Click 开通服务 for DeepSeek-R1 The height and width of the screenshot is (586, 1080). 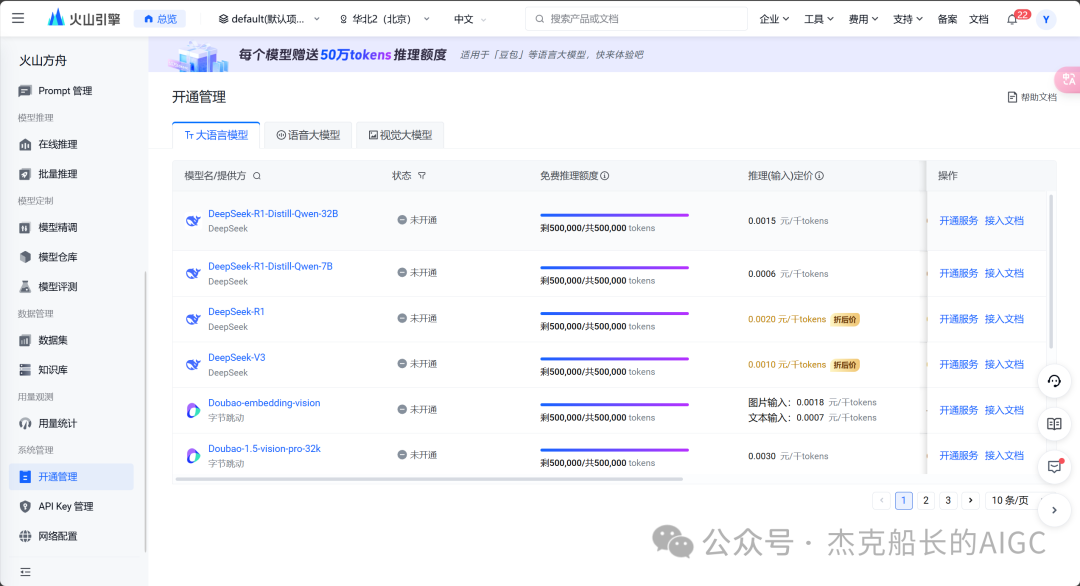click(958, 320)
